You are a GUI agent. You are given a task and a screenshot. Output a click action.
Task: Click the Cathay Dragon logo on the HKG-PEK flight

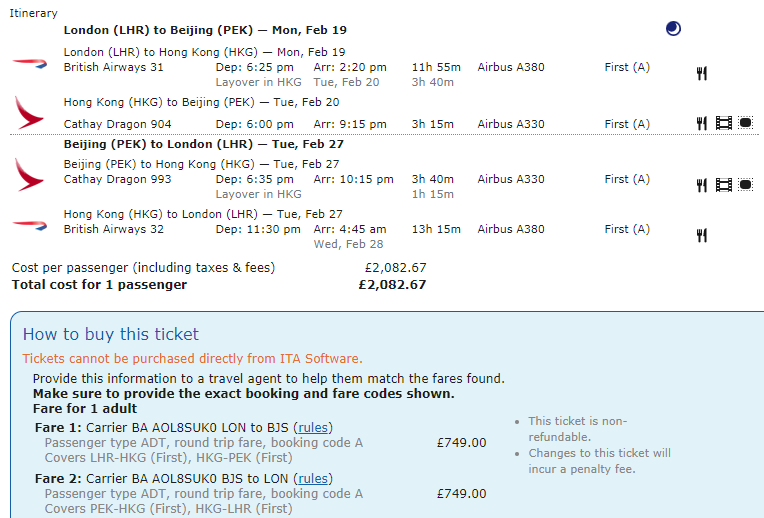[29, 111]
